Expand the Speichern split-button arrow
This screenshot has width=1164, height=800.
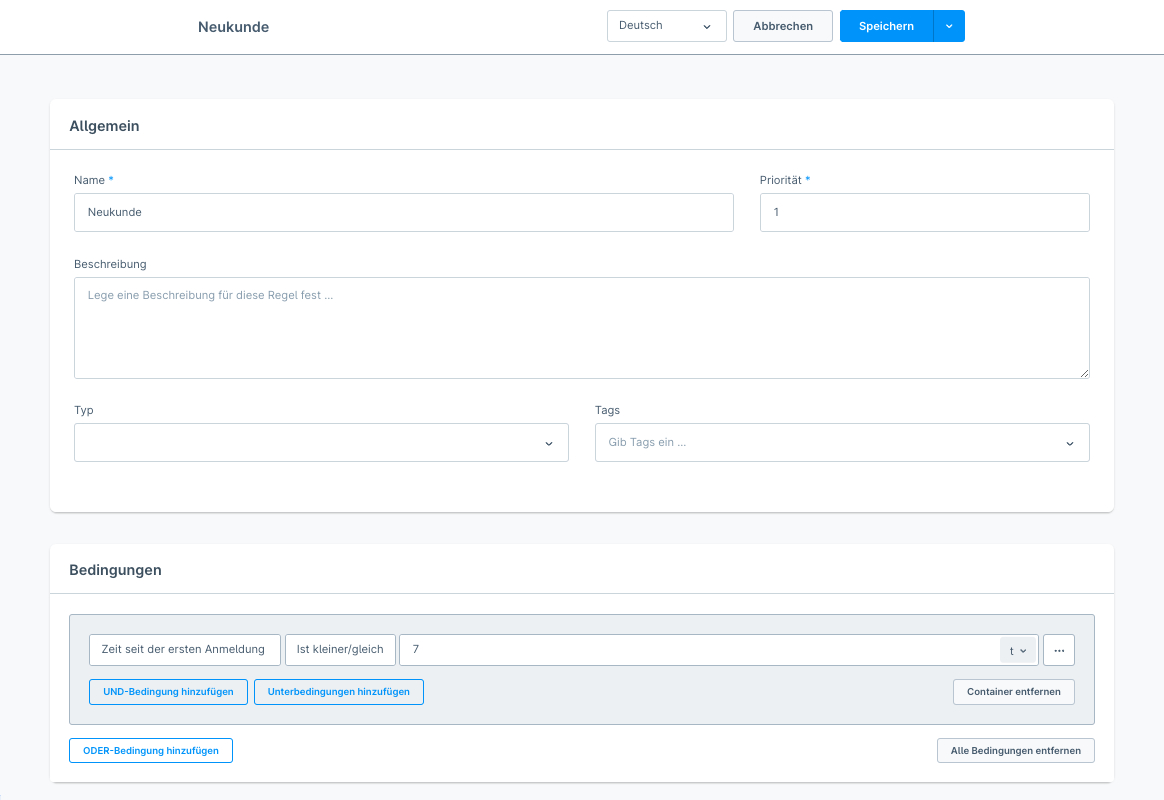(x=949, y=26)
